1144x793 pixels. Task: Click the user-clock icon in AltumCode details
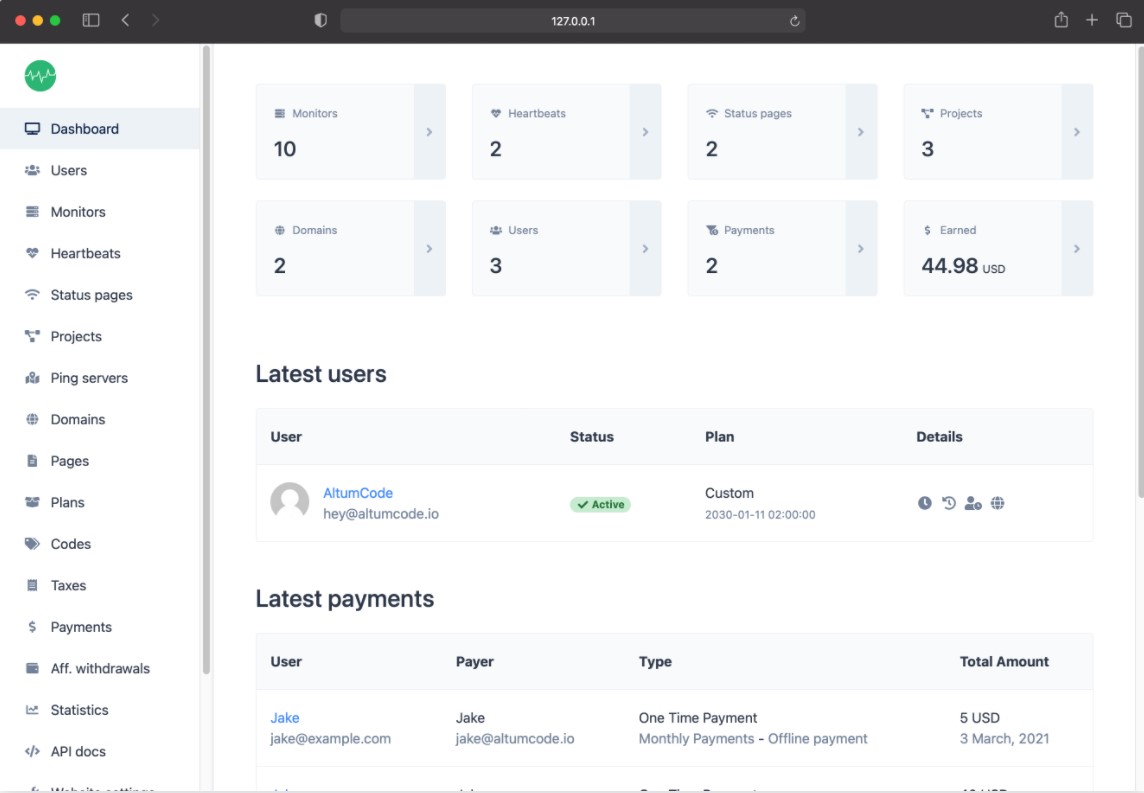pos(973,503)
